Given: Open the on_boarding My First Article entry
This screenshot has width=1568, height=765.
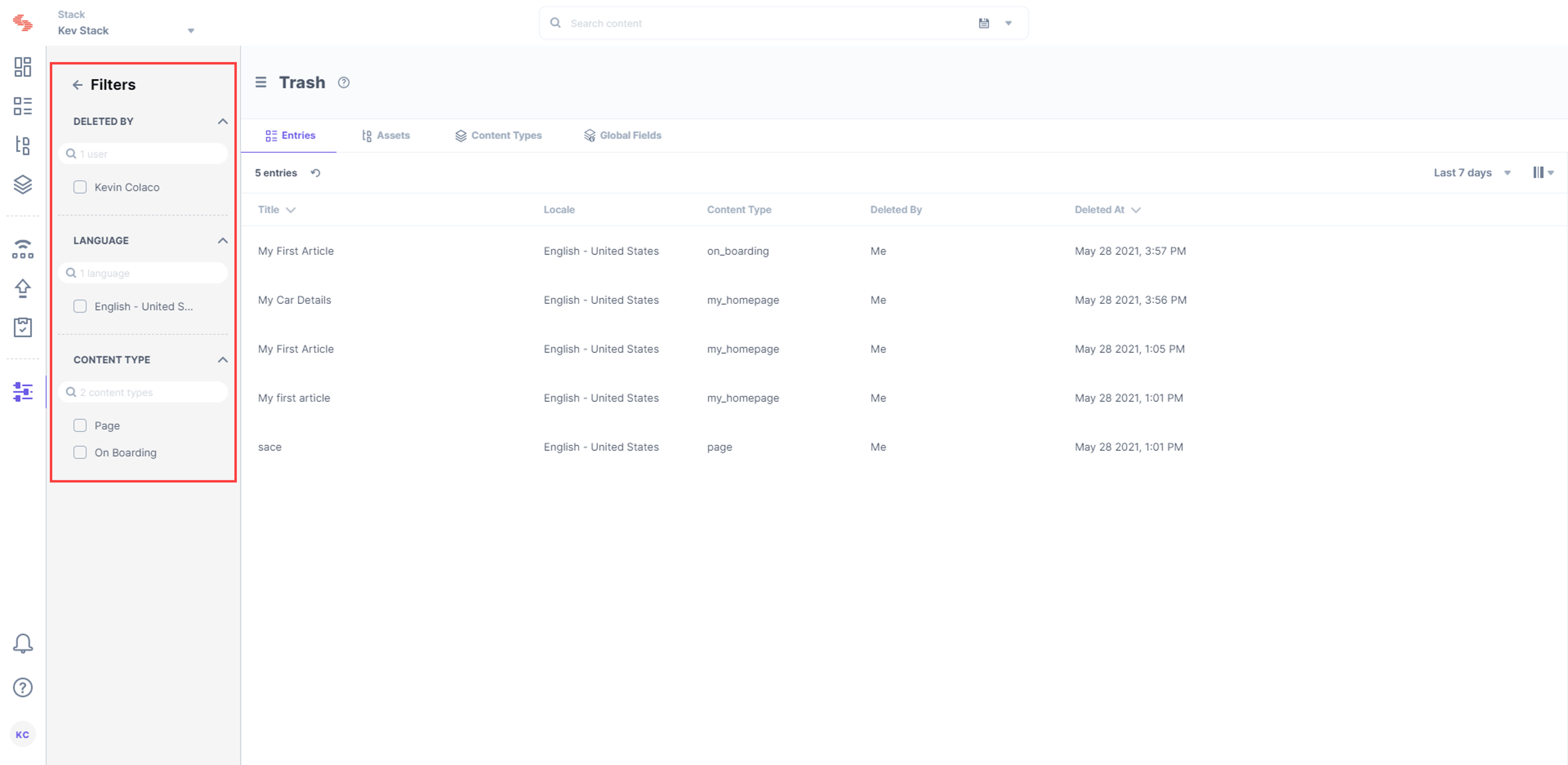Looking at the screenshot, I should coord(296,251).
